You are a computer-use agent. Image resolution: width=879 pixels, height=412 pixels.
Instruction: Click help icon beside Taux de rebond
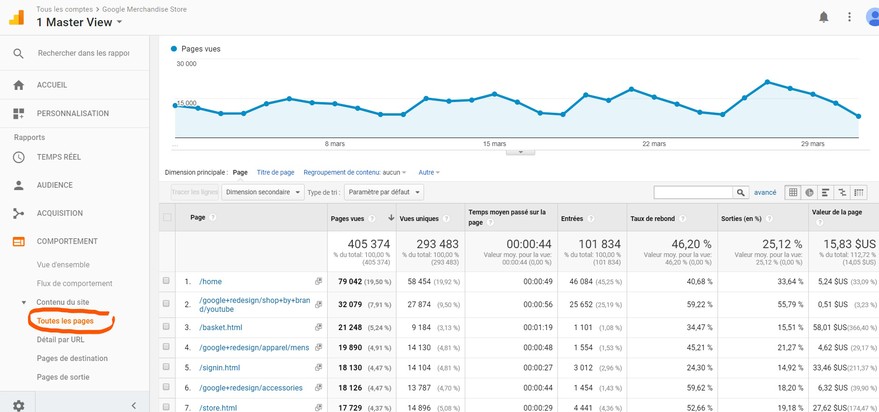click(x=682, y=219)
